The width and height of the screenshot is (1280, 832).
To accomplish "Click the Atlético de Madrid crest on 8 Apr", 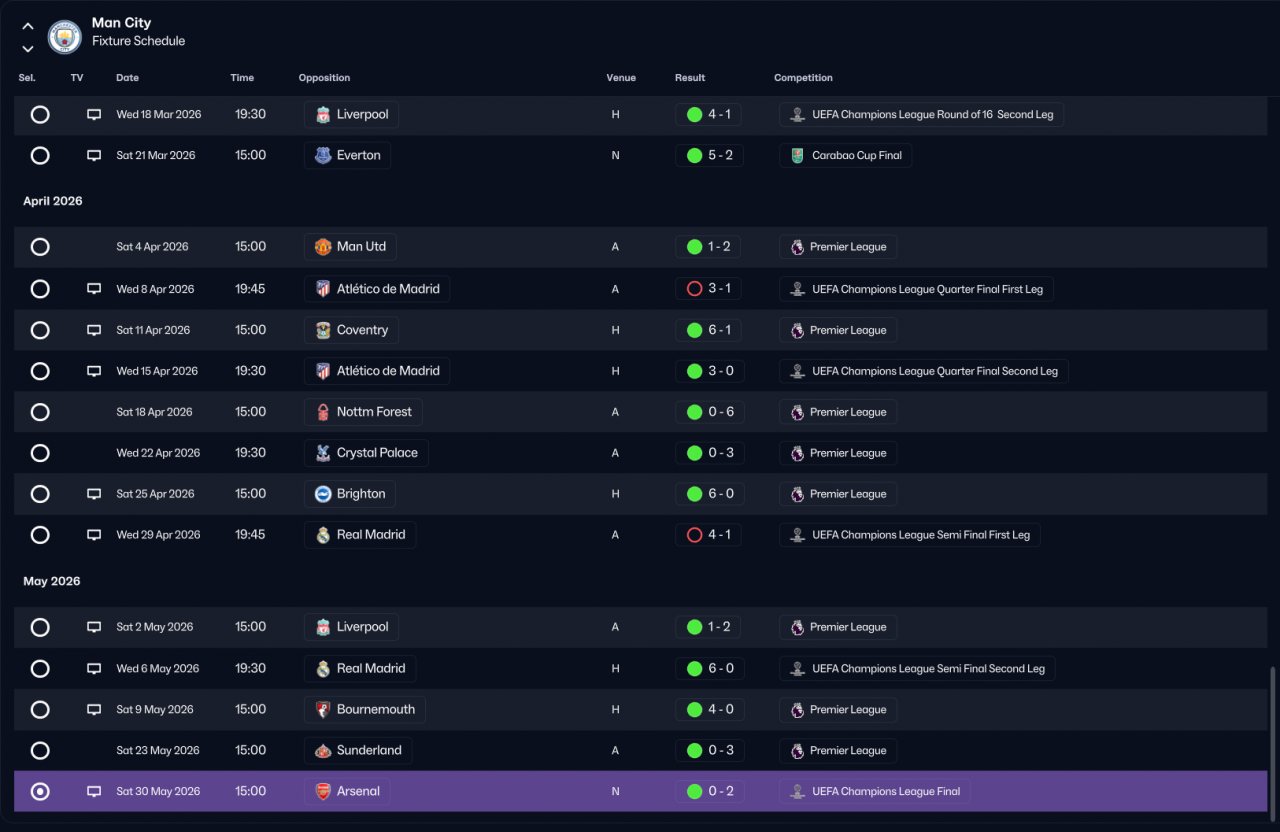I will (323, 289).
